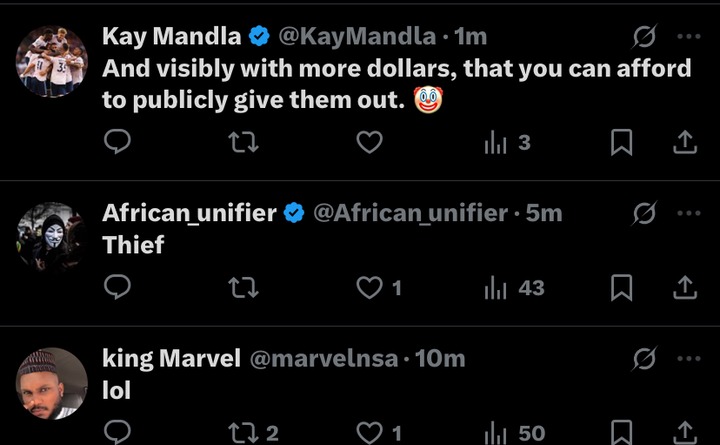The image size is (720, 445).
Task: Open more options on African_unifier's tweet
Action: coord(689,213)
